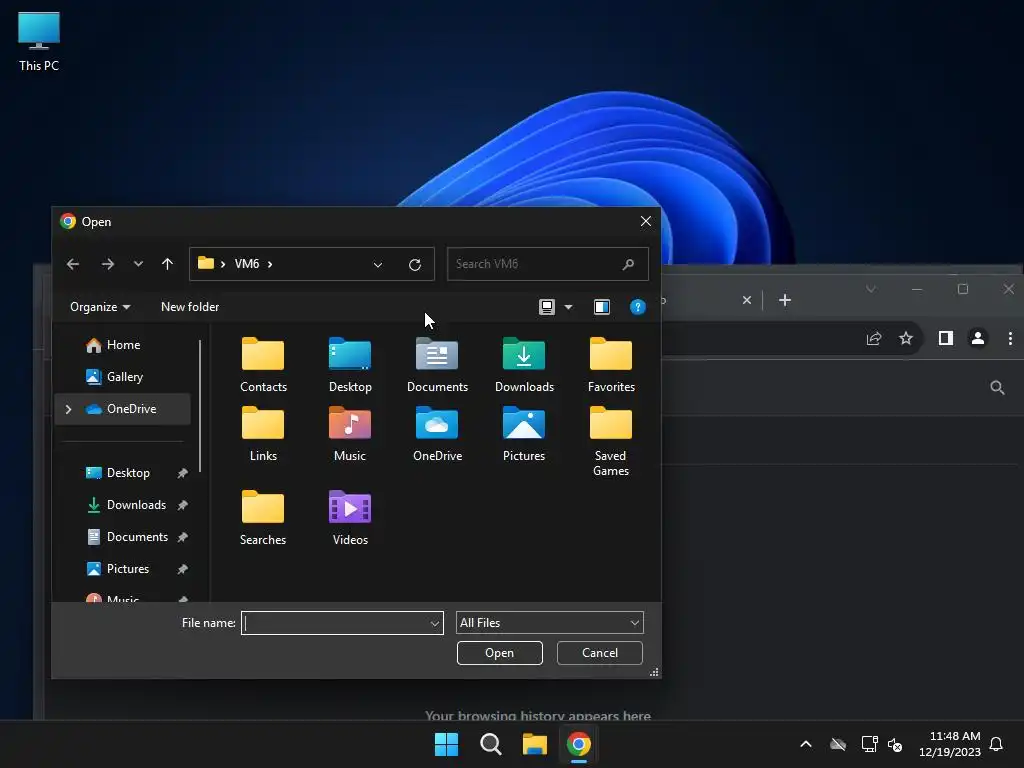The width and height of the screenshot is (1024, 768).
Task: Select the Videos folder
Action: click(x=350, y=518)
